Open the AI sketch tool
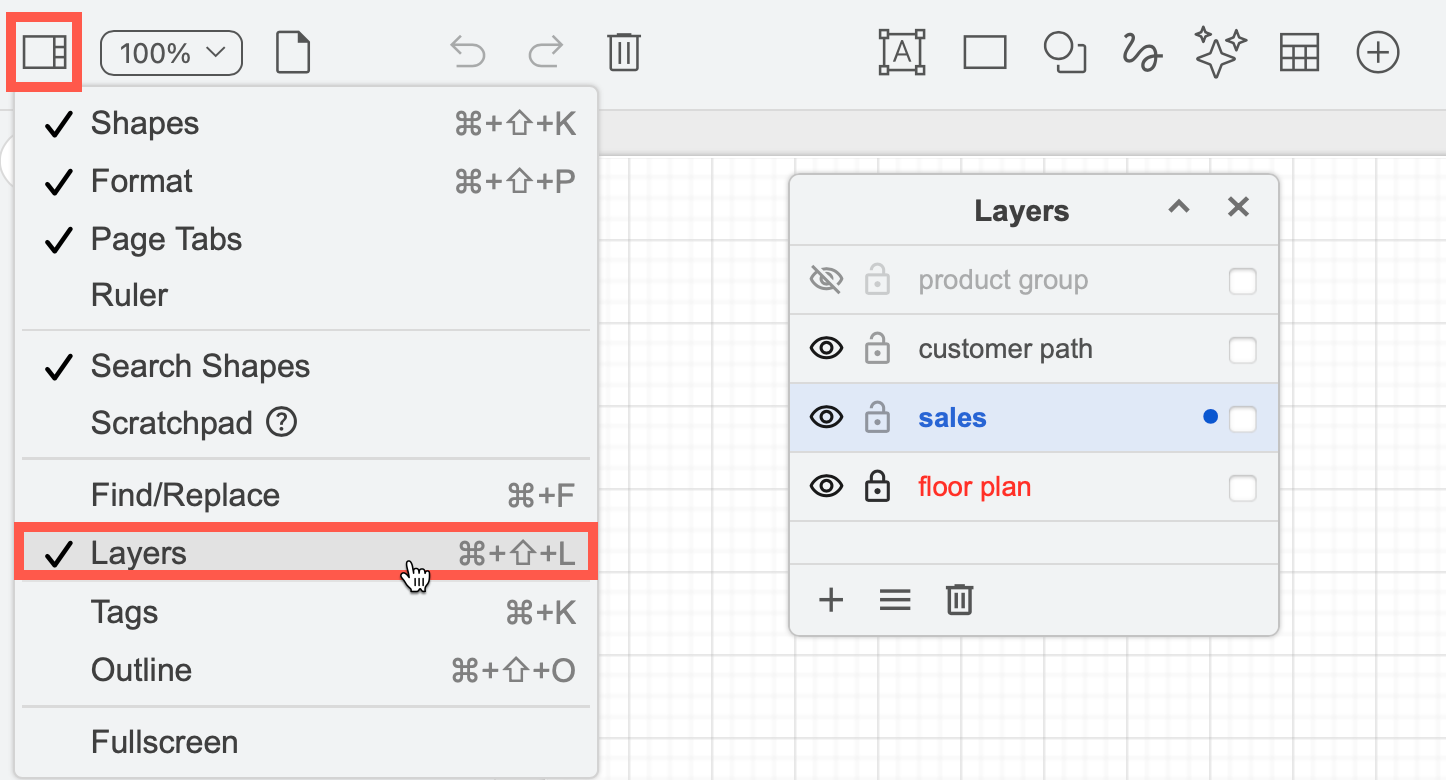 tap(1220, 52)
